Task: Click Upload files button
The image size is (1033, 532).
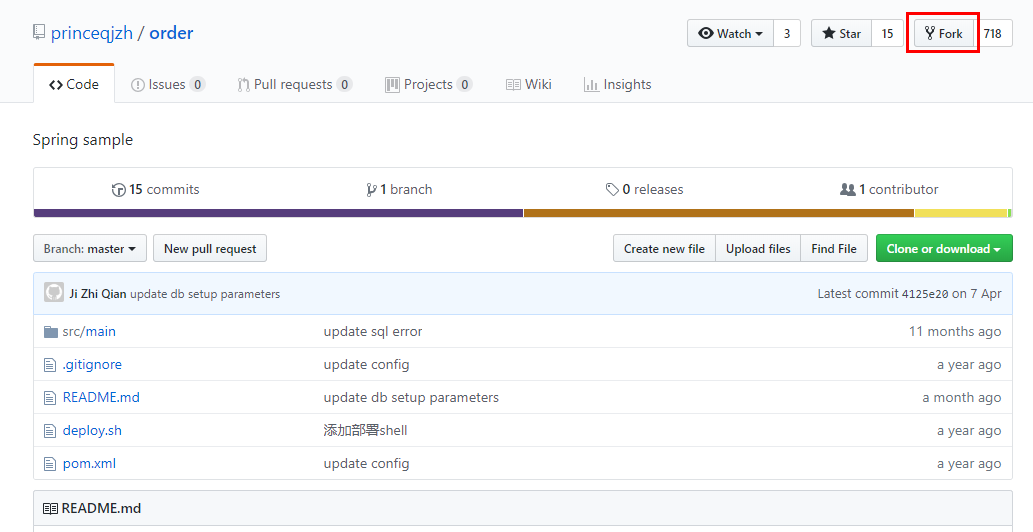Action: tap(758, 248)
